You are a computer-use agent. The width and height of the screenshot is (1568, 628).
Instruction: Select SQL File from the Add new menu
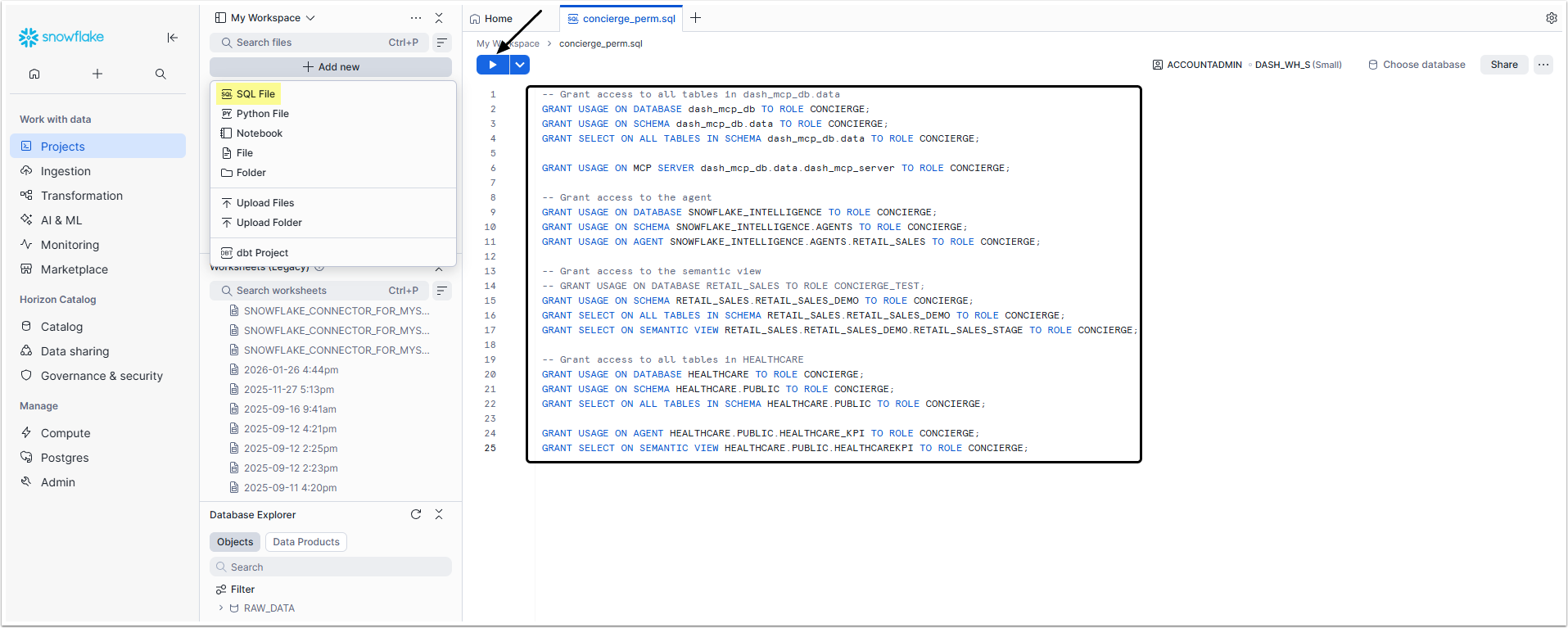coord(255,94)
